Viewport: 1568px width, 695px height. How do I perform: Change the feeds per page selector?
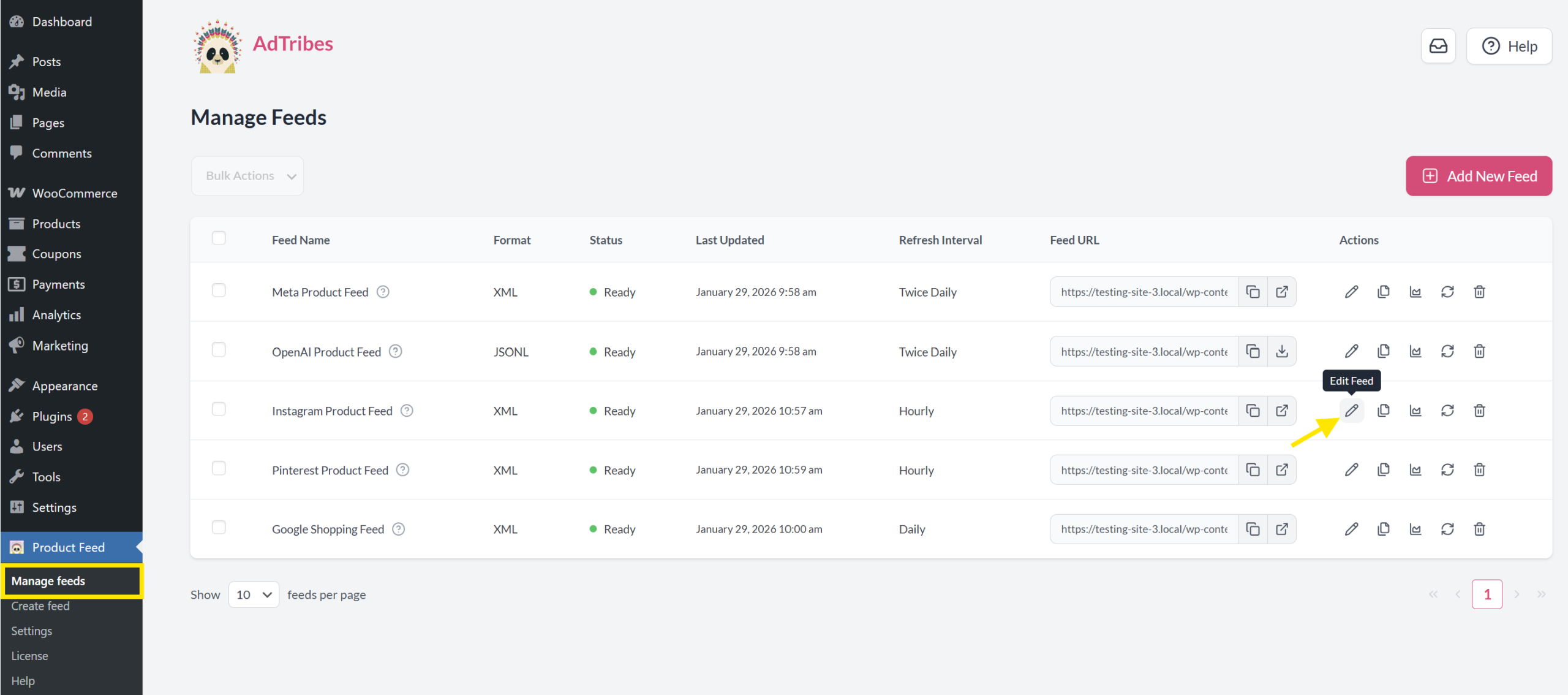[x=254, y=594]
